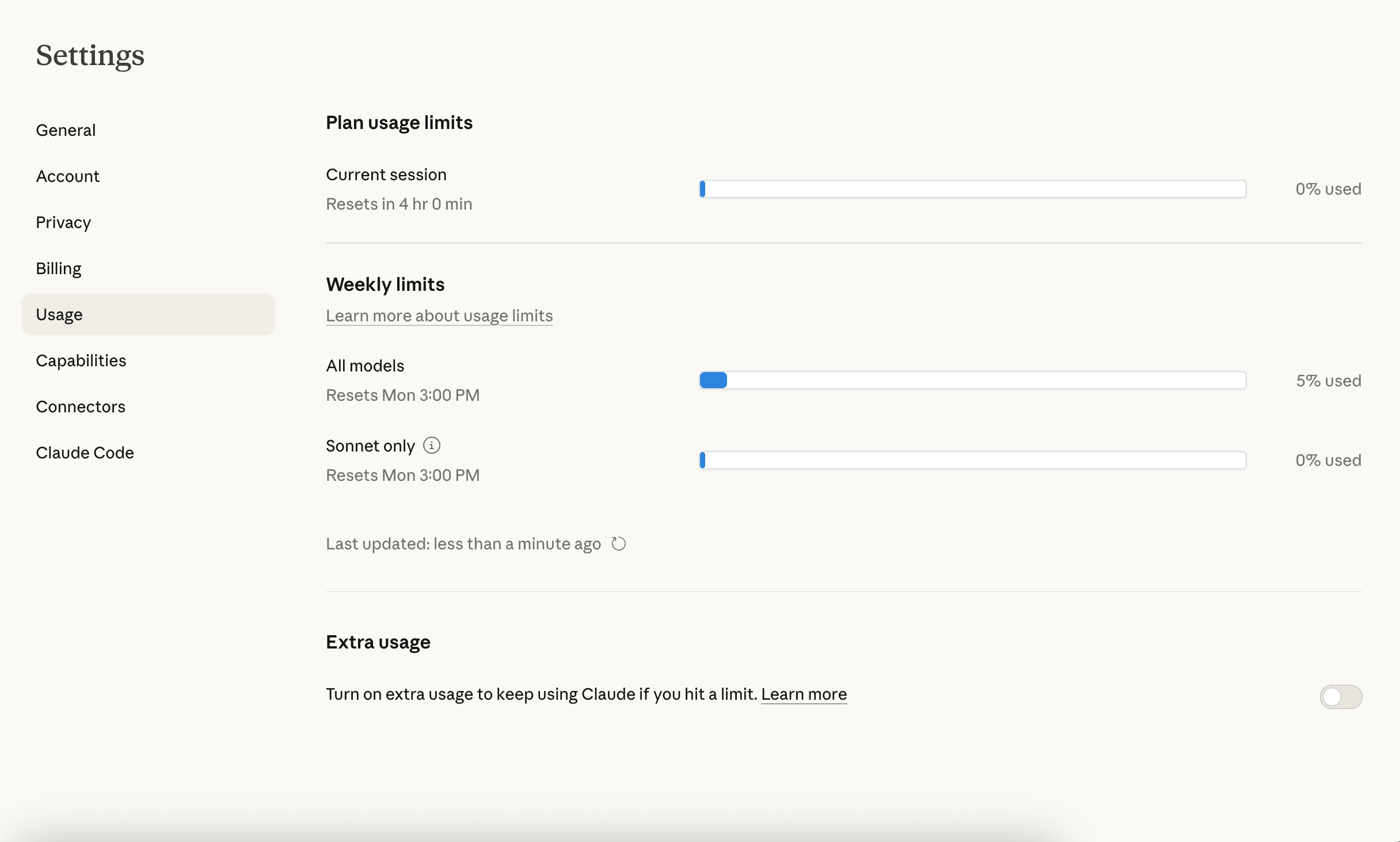Click 'Resets in 4 hr 0 min' text
The height and width of the screenshot is (842, 1400).
click(399, 204)
